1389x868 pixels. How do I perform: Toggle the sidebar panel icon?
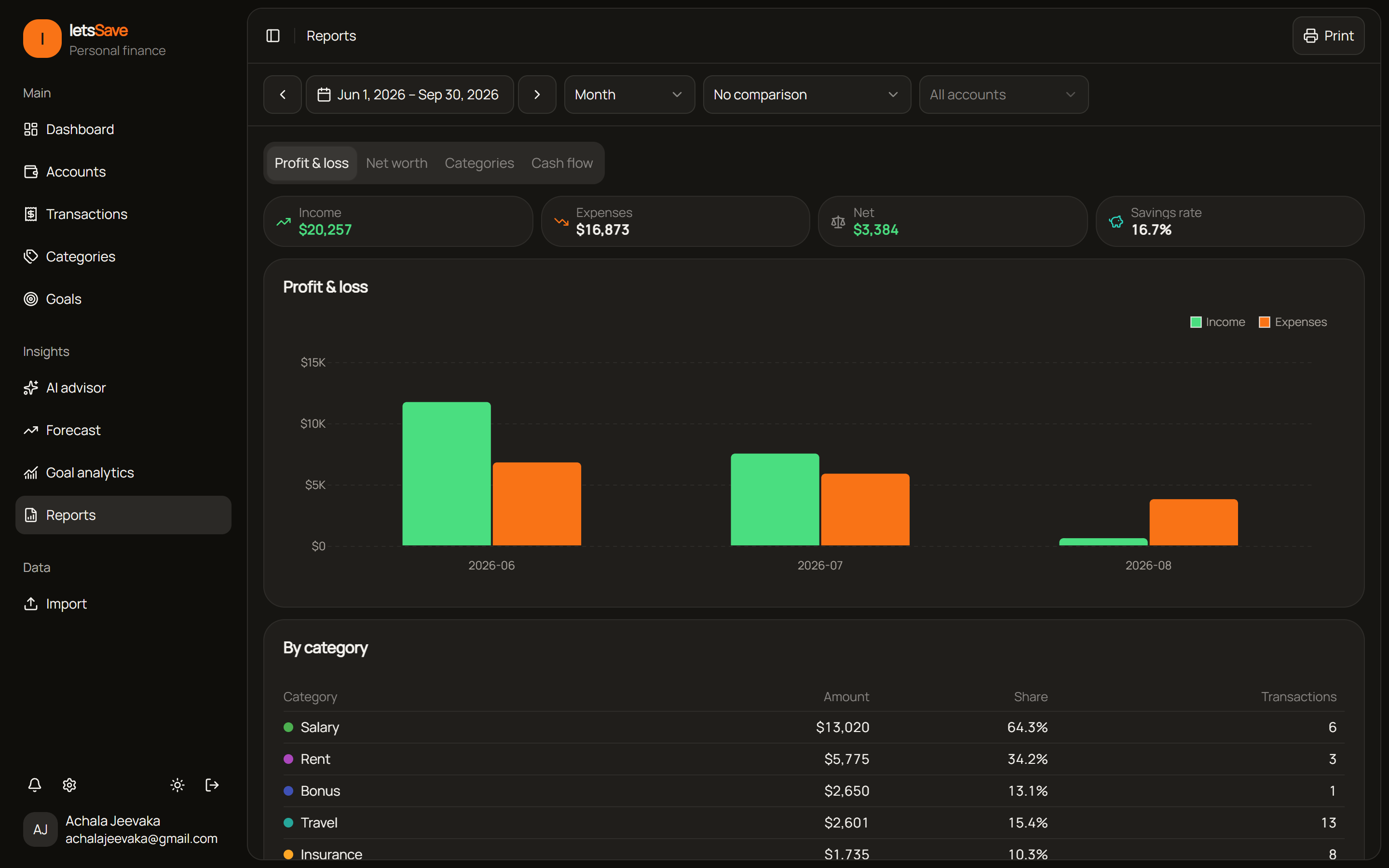pyautogui.click(x=273, y=36)
